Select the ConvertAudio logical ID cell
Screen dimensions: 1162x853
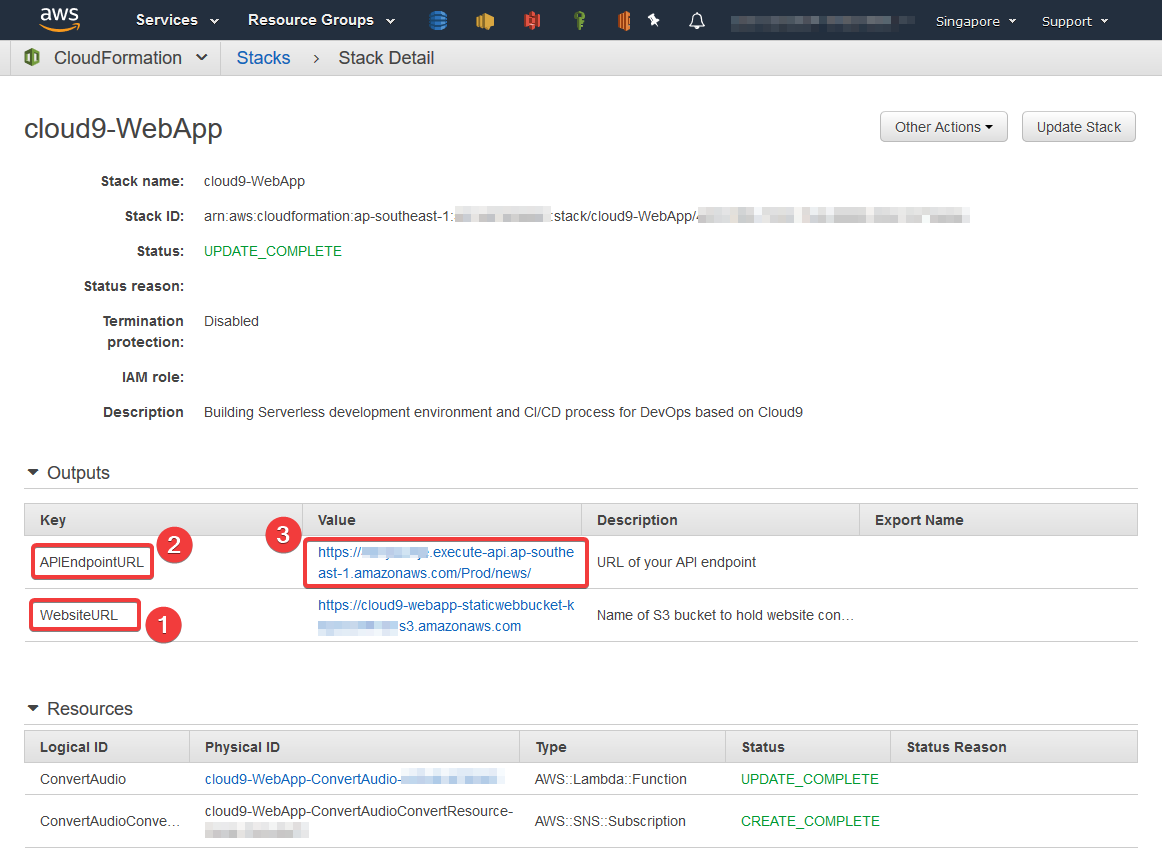[x=83, y=779]
